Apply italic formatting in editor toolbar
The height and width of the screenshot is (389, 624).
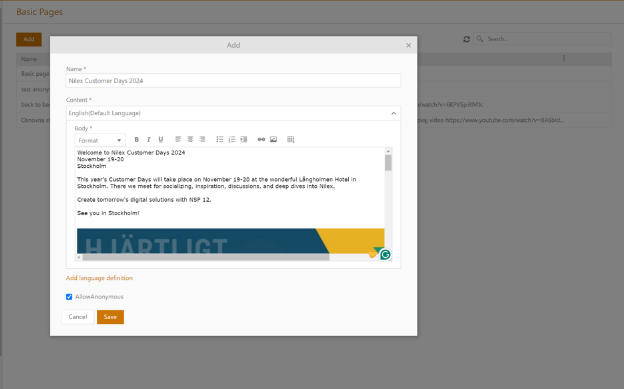point(148,139)
